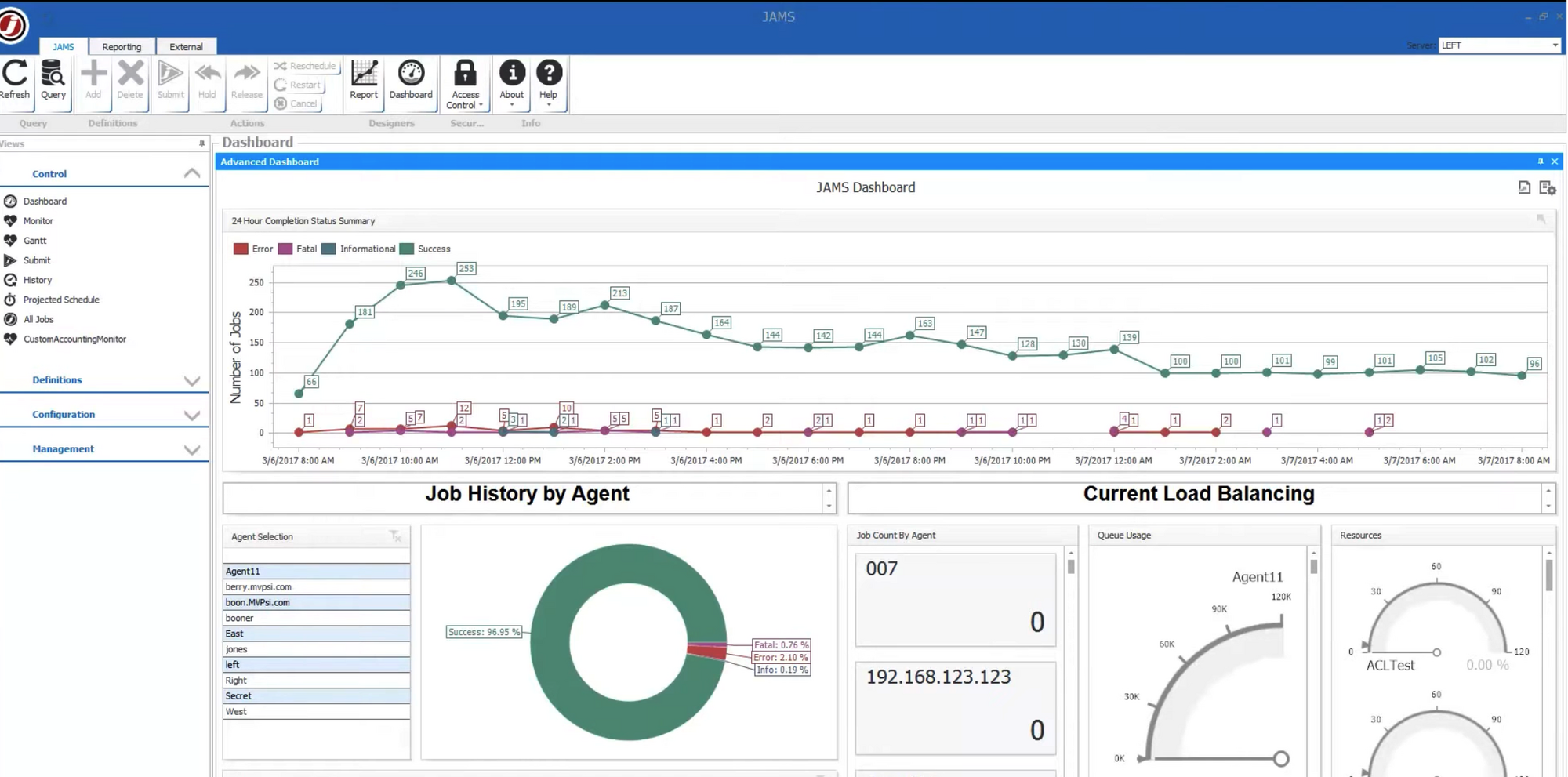Toggle the Informational series in the legend
Screen dimensions: 1568x777
[366, 249]
